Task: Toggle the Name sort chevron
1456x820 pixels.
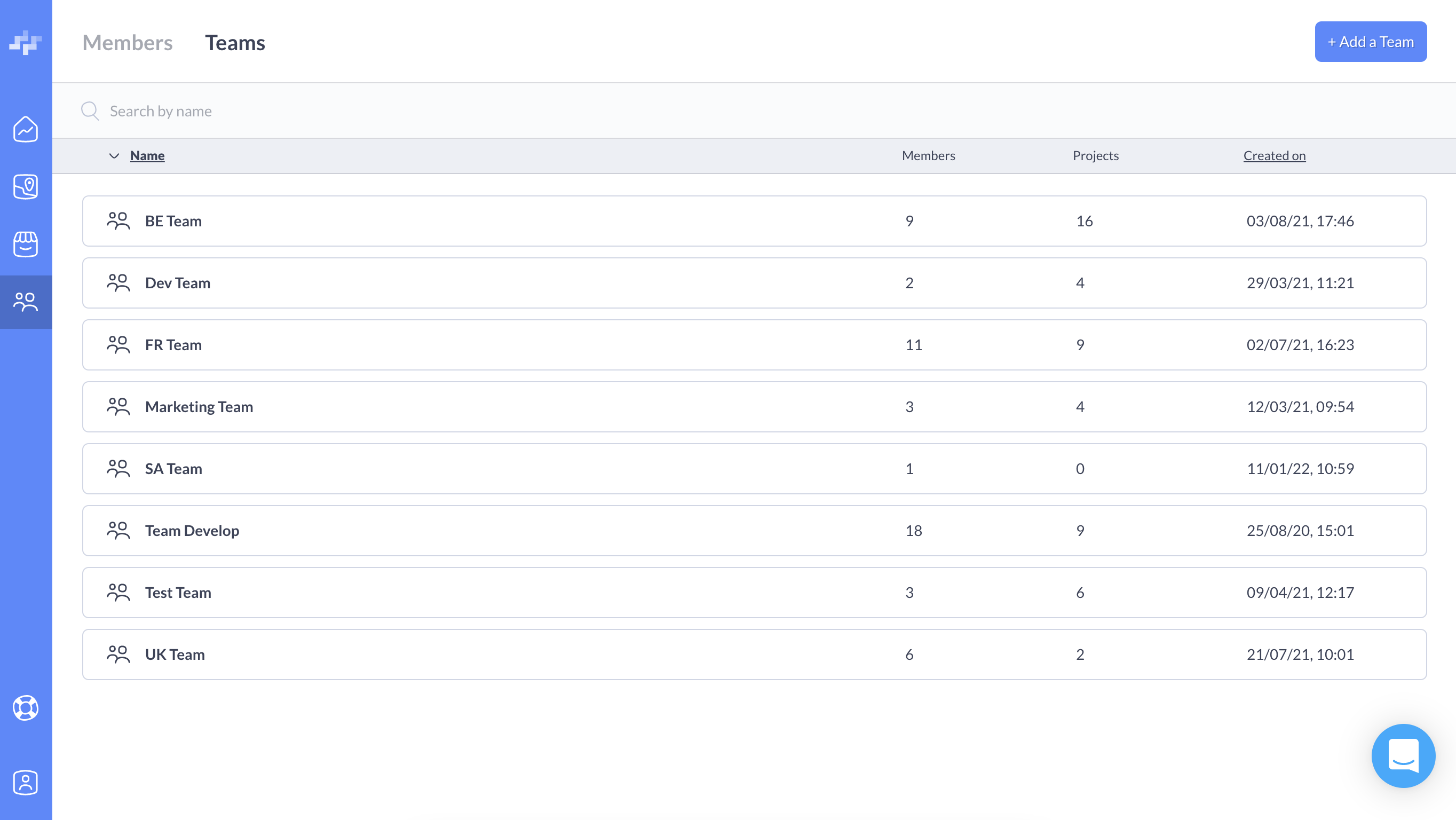Action: click(x=114, y=155)
